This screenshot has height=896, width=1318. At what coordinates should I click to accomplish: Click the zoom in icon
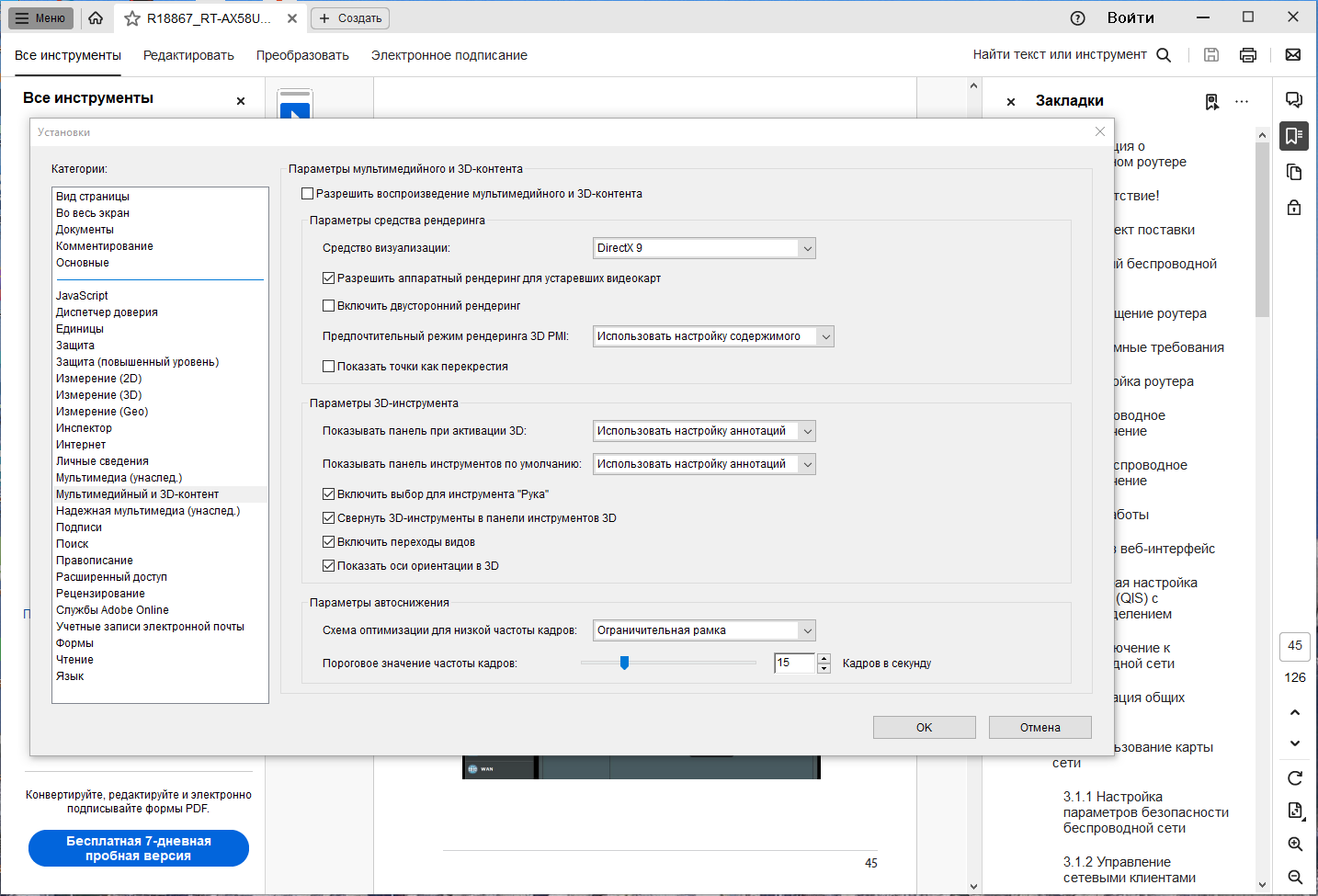coord(1295,844)
